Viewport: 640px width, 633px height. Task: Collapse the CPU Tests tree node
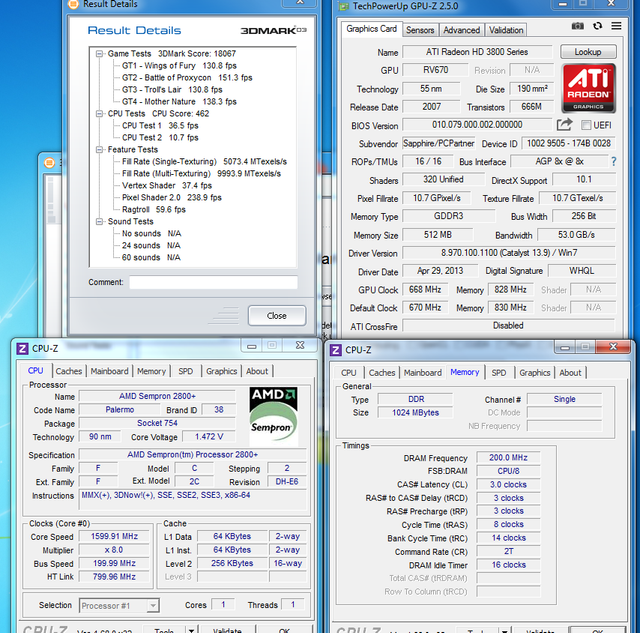click(x=99, y=114)
